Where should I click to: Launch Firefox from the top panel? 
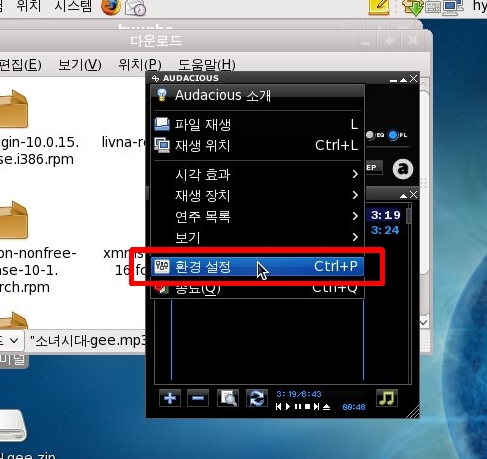pyautogui.click(x=110, y=7)
